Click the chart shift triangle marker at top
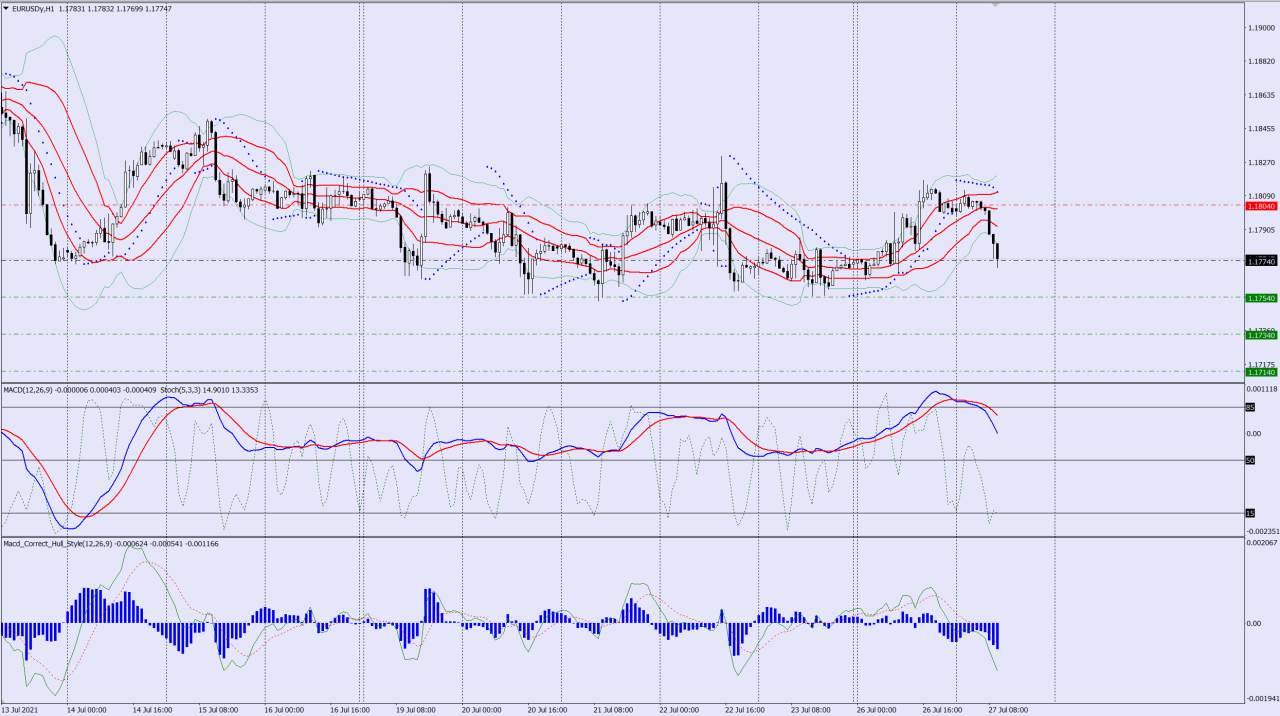This screenshot has width=1280, height=716. [x=995, y=5]
